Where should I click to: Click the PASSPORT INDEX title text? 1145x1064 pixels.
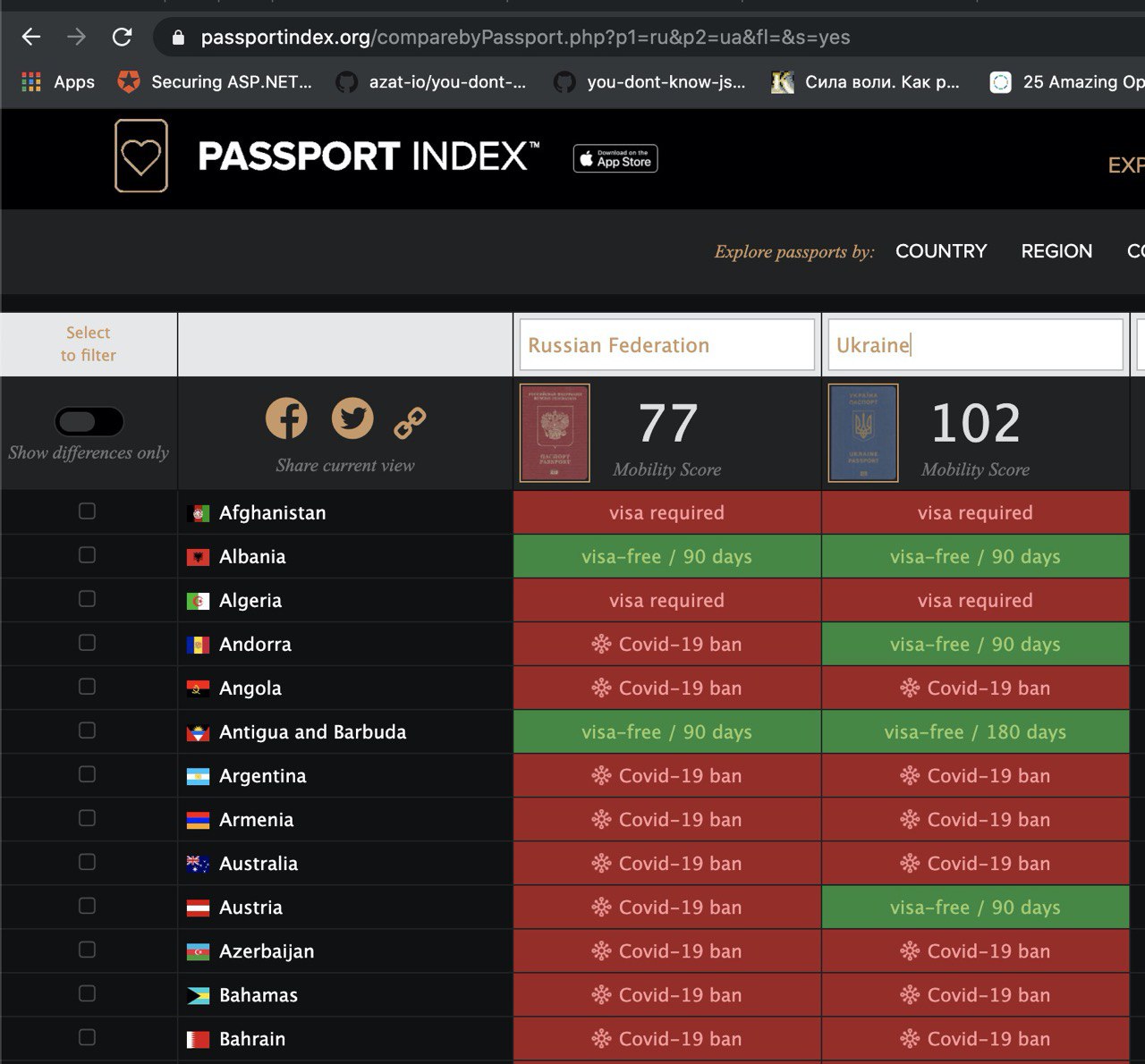[x=369, y=156]
